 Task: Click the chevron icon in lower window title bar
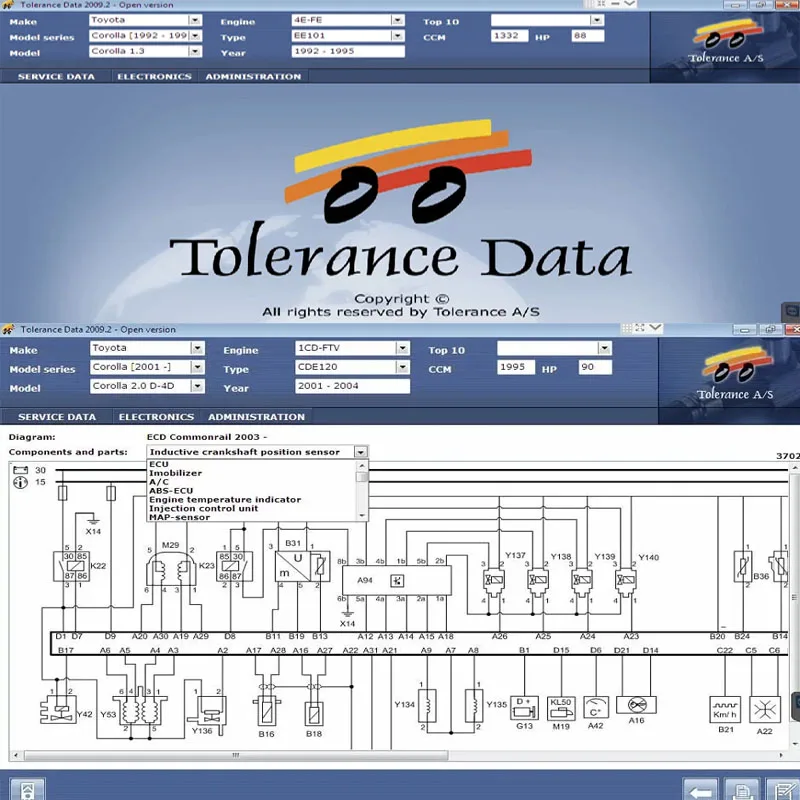(x=655, y=328)
